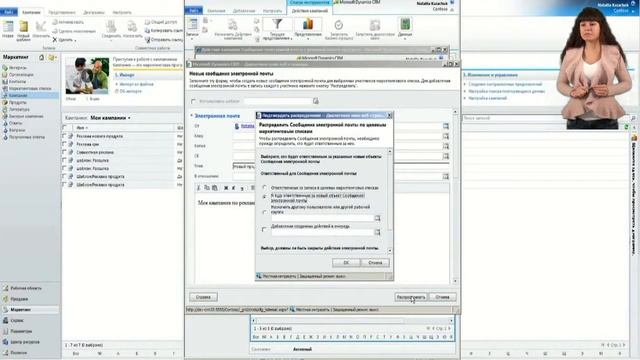This screenshot has height=360, width=640.
Task: Open the Мои кампании view dropdown
Action: (129, 118)
